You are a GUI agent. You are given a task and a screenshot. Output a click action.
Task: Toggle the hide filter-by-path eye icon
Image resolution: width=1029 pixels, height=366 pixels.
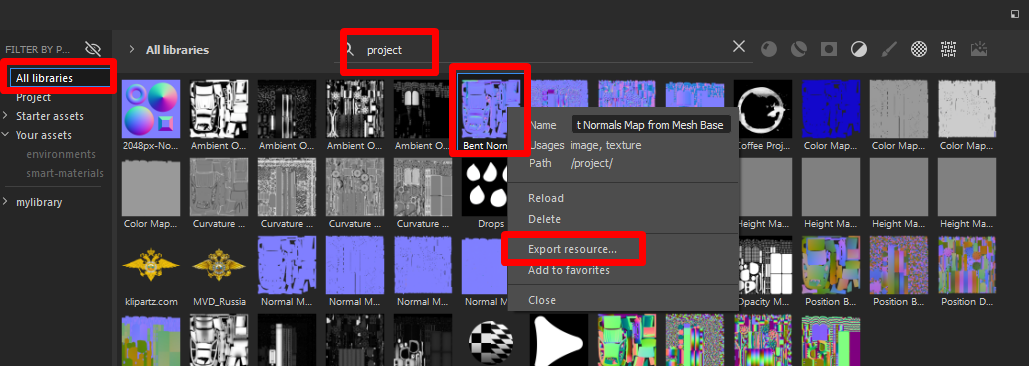tap(93, 49)
